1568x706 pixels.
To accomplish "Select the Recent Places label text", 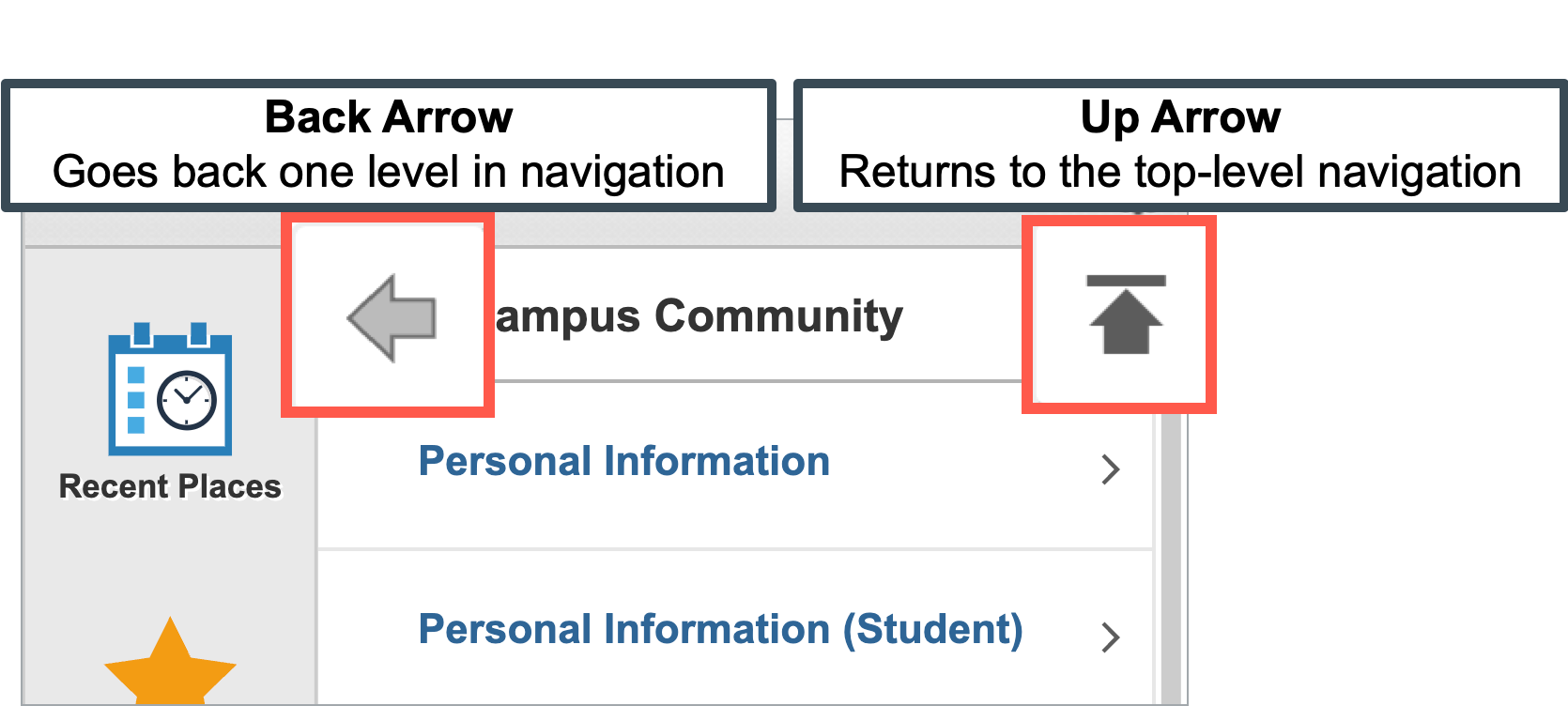I will point(170,486).
